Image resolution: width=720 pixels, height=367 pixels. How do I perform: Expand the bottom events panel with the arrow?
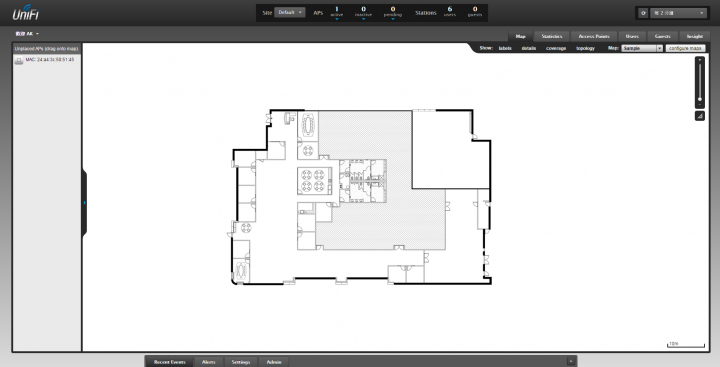[570, 361]
